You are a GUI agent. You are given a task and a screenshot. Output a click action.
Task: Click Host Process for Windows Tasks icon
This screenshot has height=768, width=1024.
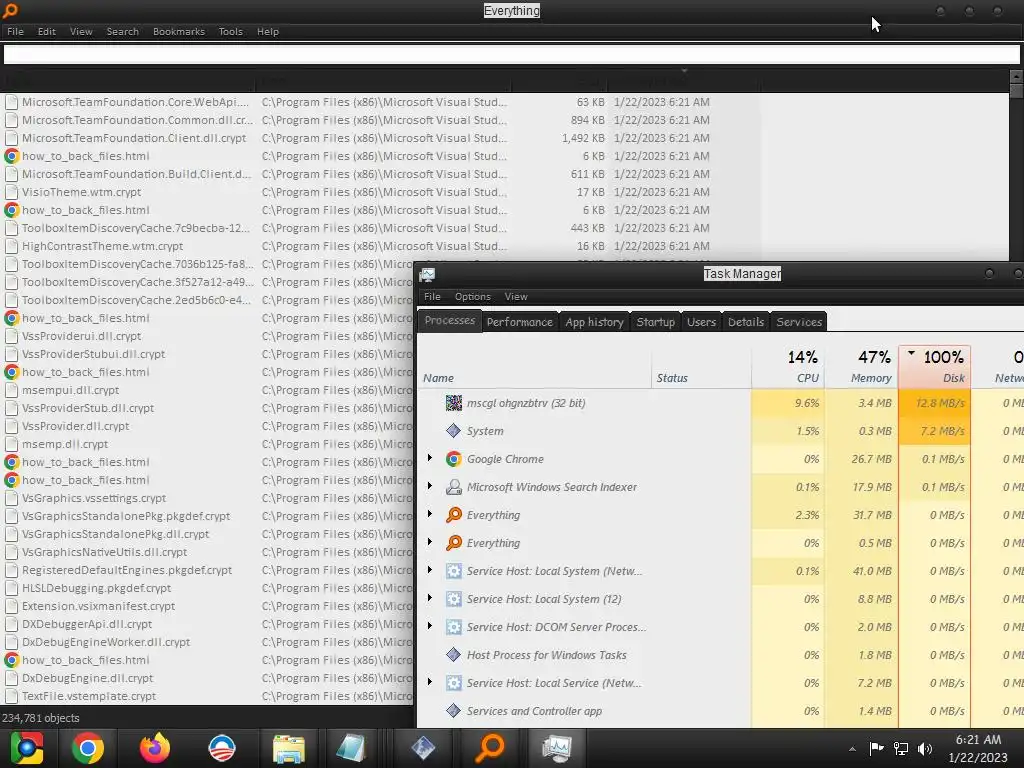pyautogui.click(x=453, y=655)
